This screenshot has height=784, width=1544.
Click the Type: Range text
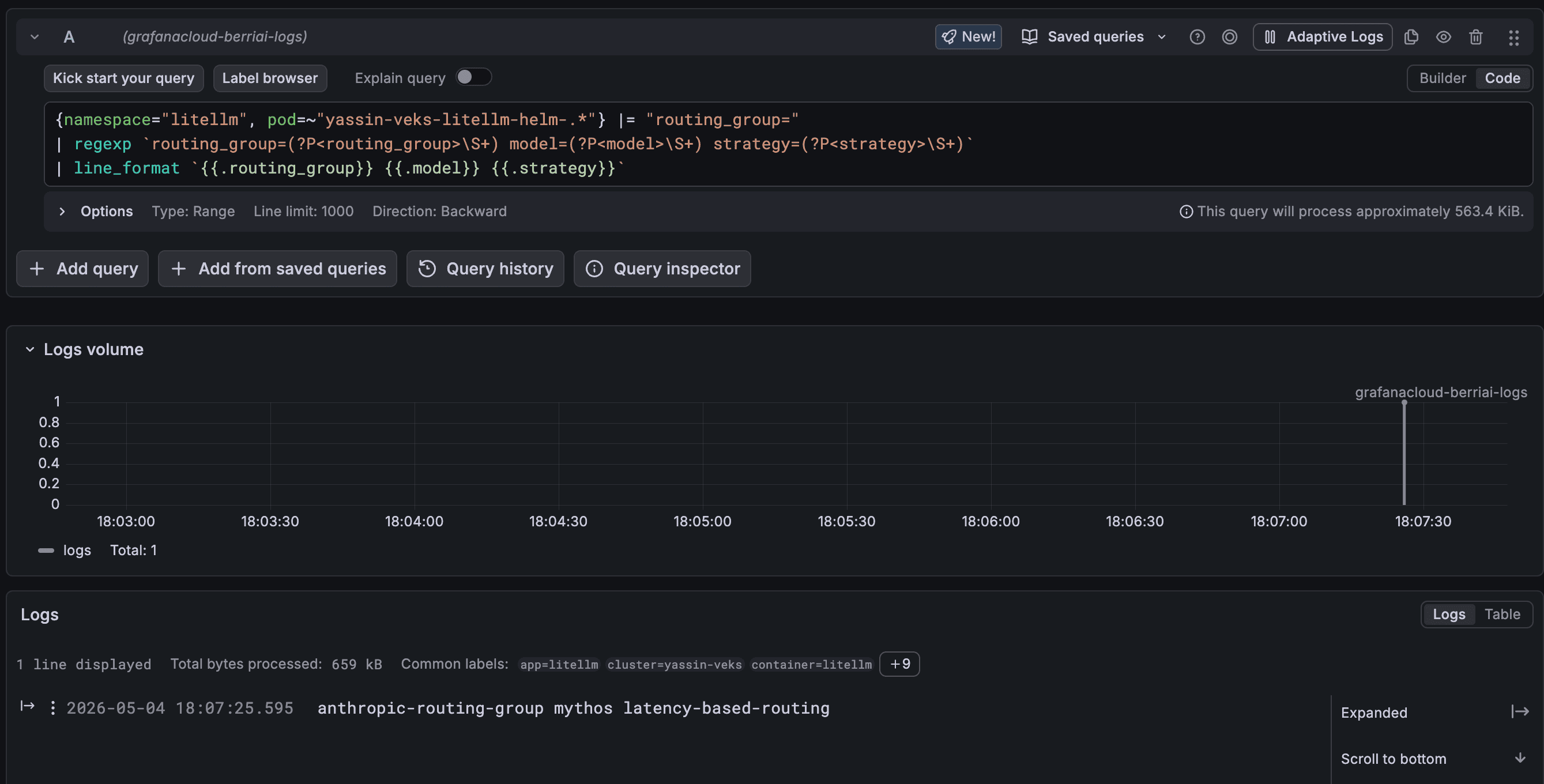(x=193, y=212)
